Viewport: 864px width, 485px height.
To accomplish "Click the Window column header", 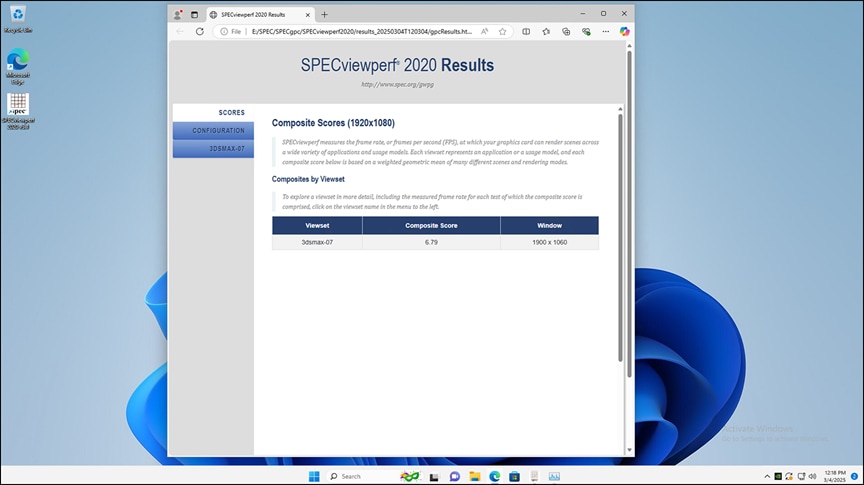I will coord(549,225).
